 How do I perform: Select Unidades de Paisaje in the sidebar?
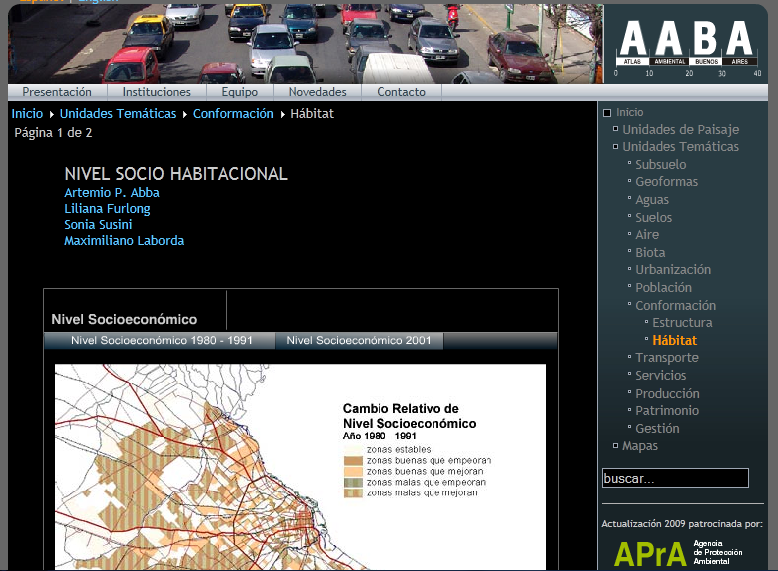tap(680, 129)
